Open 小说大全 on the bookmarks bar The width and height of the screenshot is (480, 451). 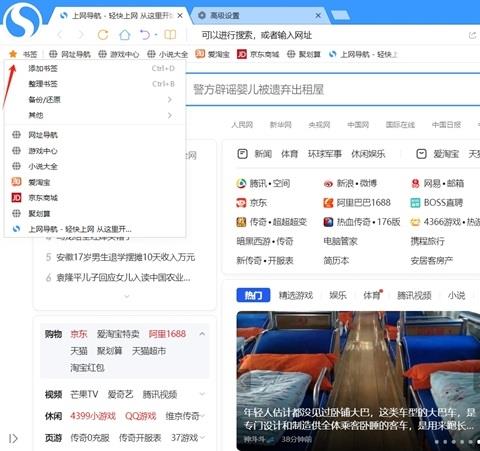pyautogui.click(x=167, y=54)
